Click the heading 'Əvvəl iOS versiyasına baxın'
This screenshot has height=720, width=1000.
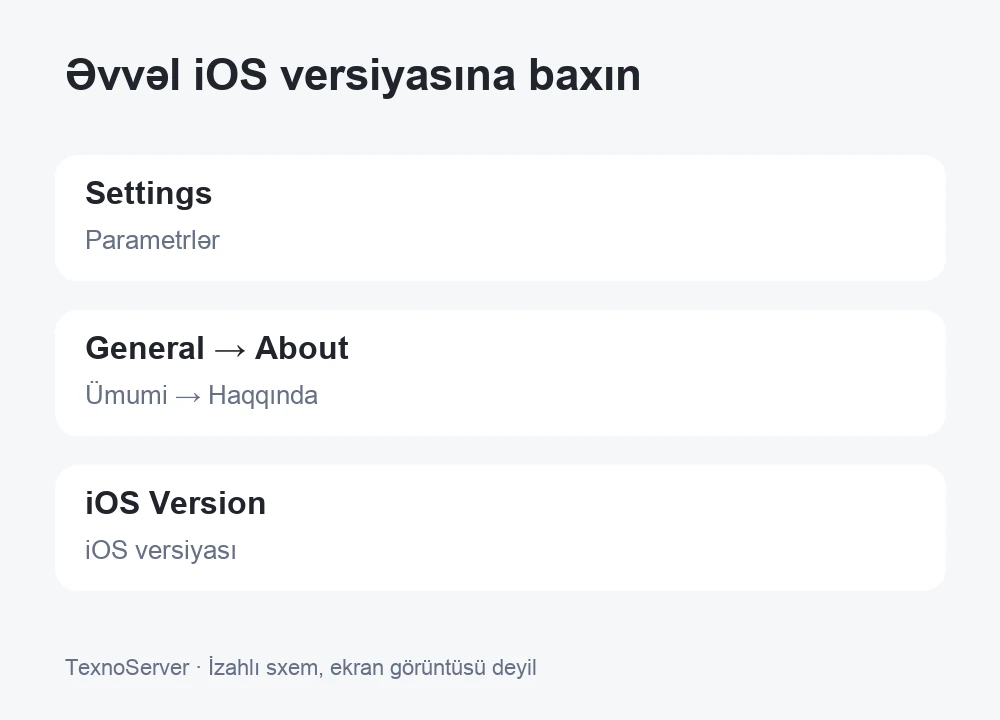(353, 75)
